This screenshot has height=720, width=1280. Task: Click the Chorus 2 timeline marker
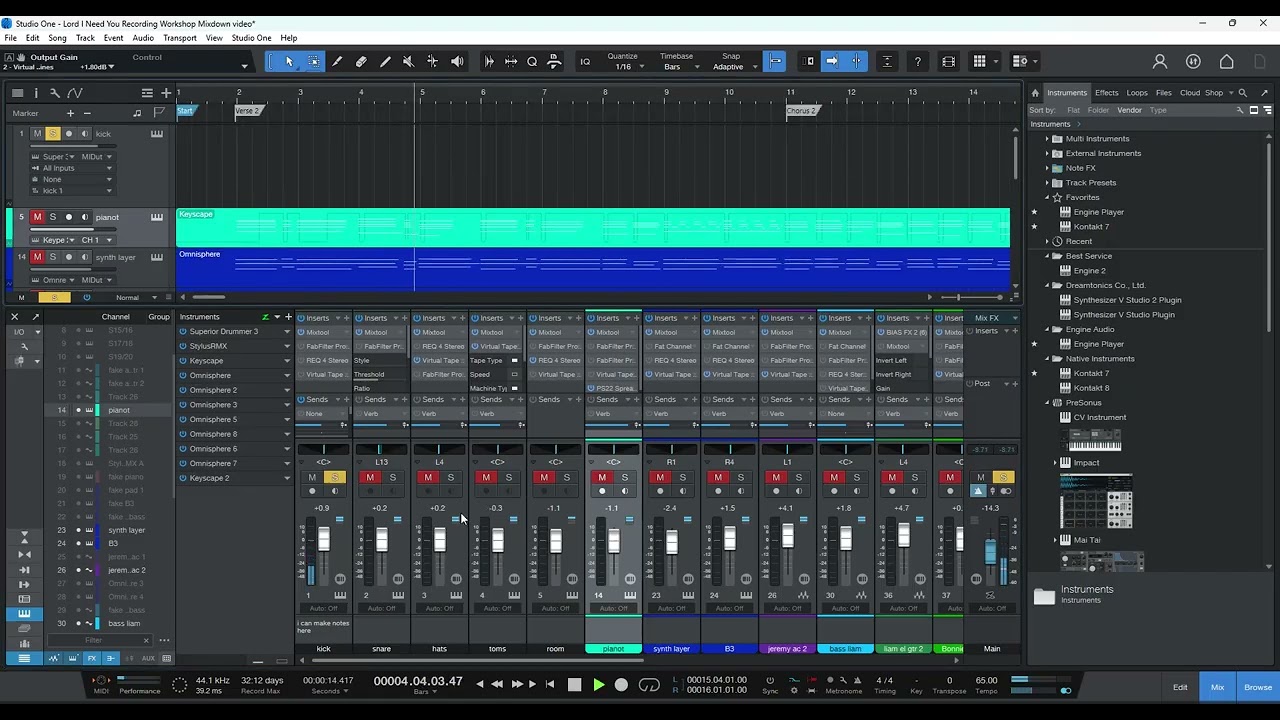click(802, 111)
